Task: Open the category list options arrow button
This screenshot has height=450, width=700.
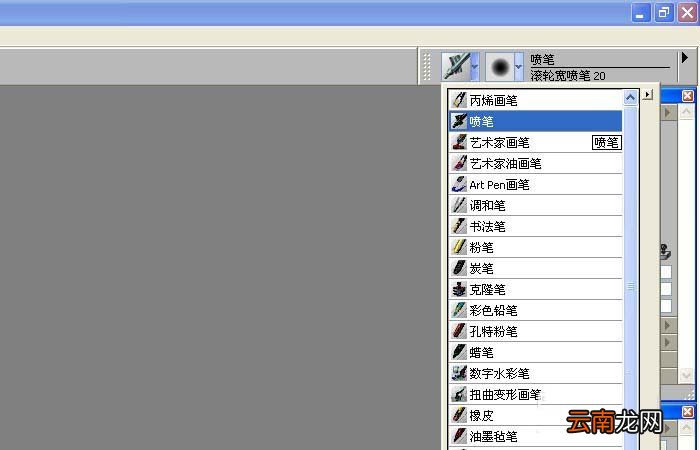Action: pos(647,95)
